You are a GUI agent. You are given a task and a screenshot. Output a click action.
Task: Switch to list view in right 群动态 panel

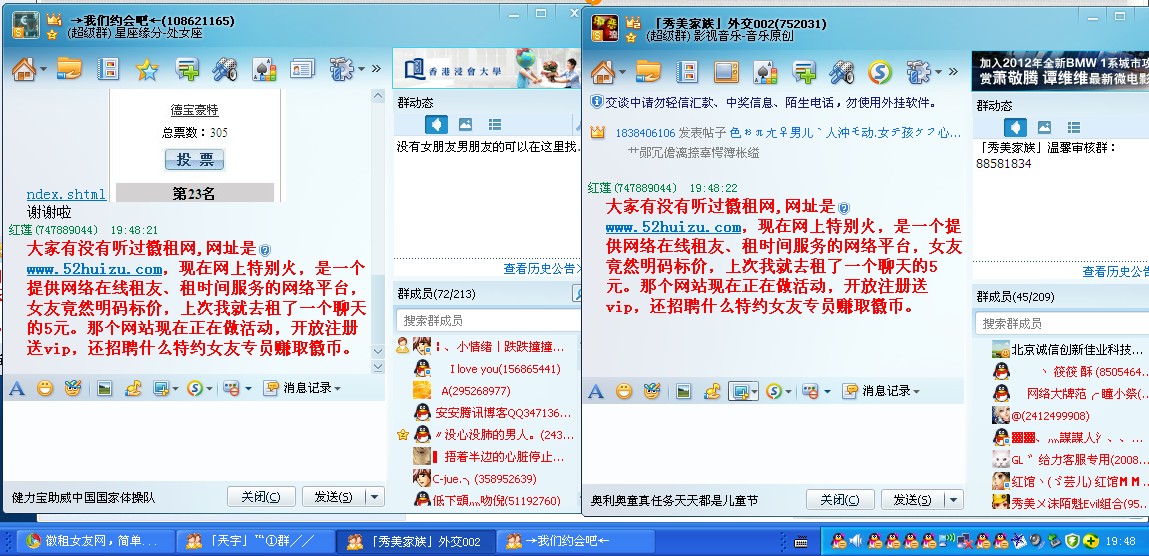(x=1073, y=127)
